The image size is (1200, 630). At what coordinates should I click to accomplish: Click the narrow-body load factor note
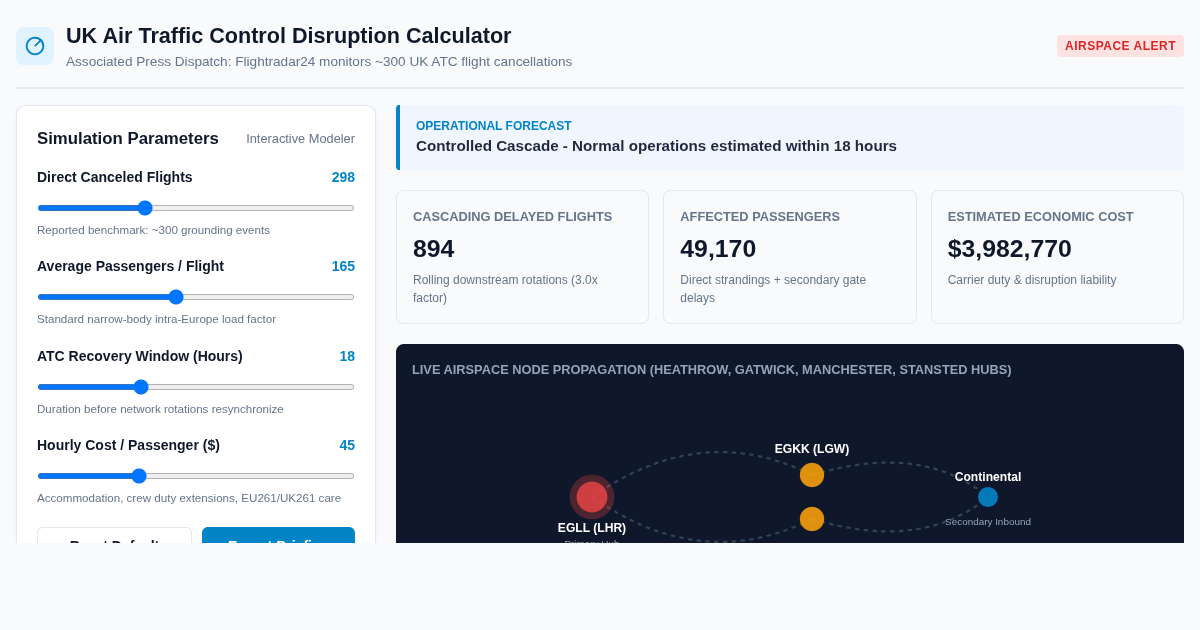tap(156, 319)
